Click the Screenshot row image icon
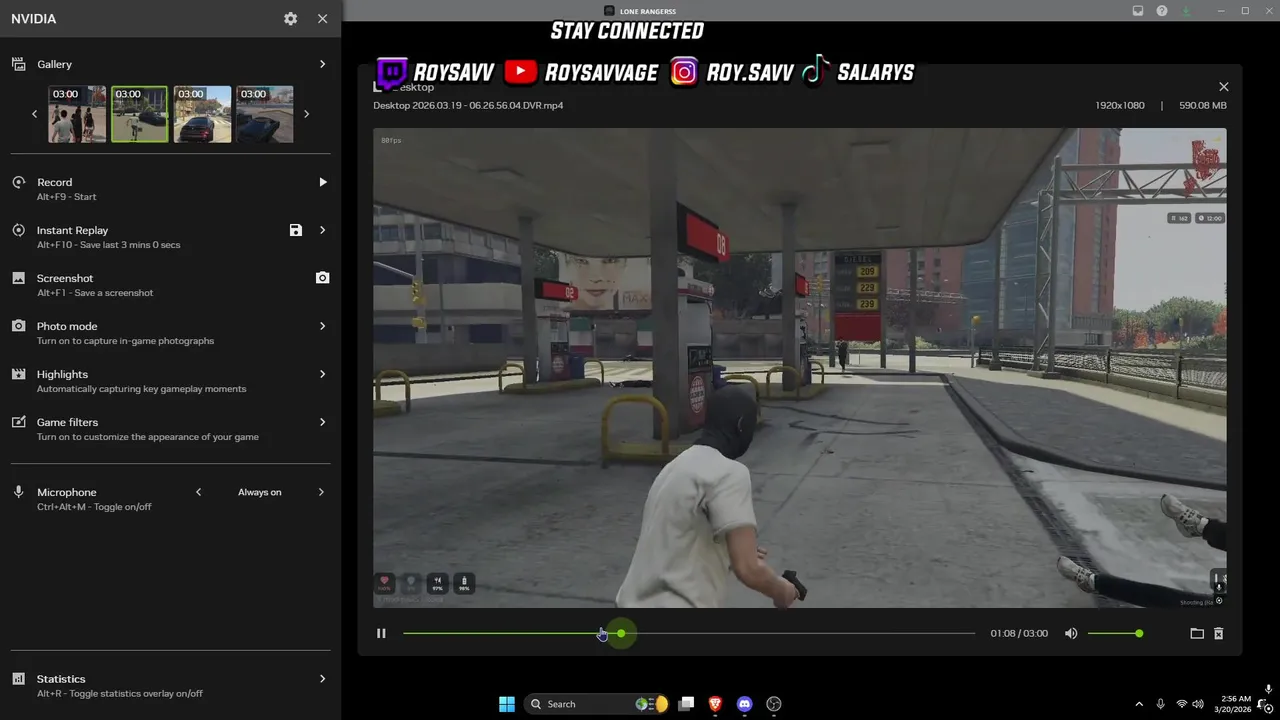The width and height of the screenshot is (1280, 720). point(18,278)
